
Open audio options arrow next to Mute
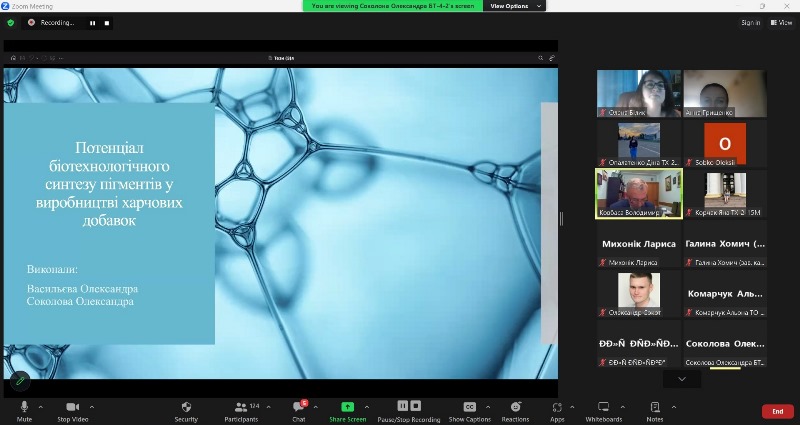[41, 407]
